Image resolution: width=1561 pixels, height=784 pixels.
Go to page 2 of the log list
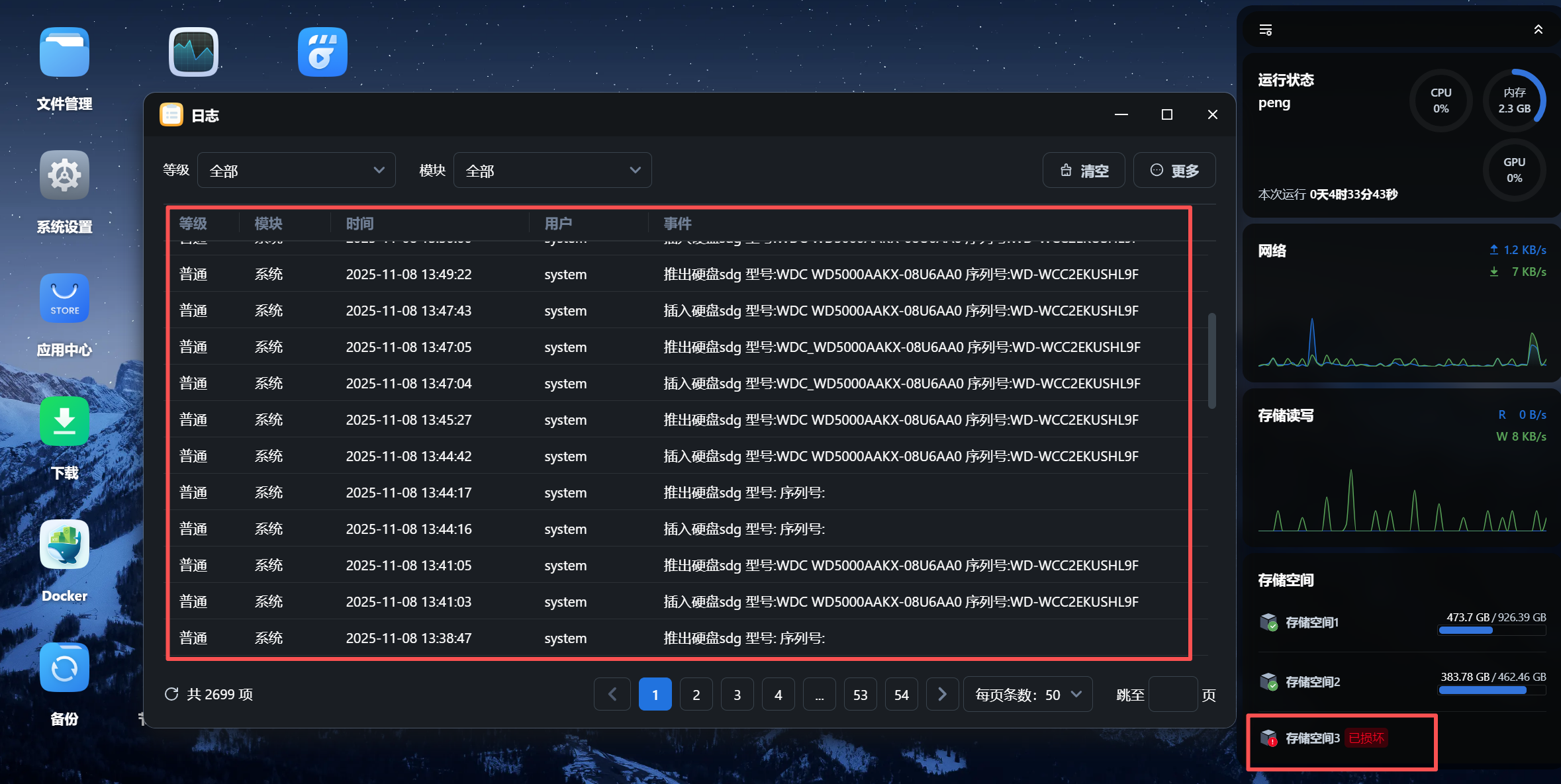(696, 694)
